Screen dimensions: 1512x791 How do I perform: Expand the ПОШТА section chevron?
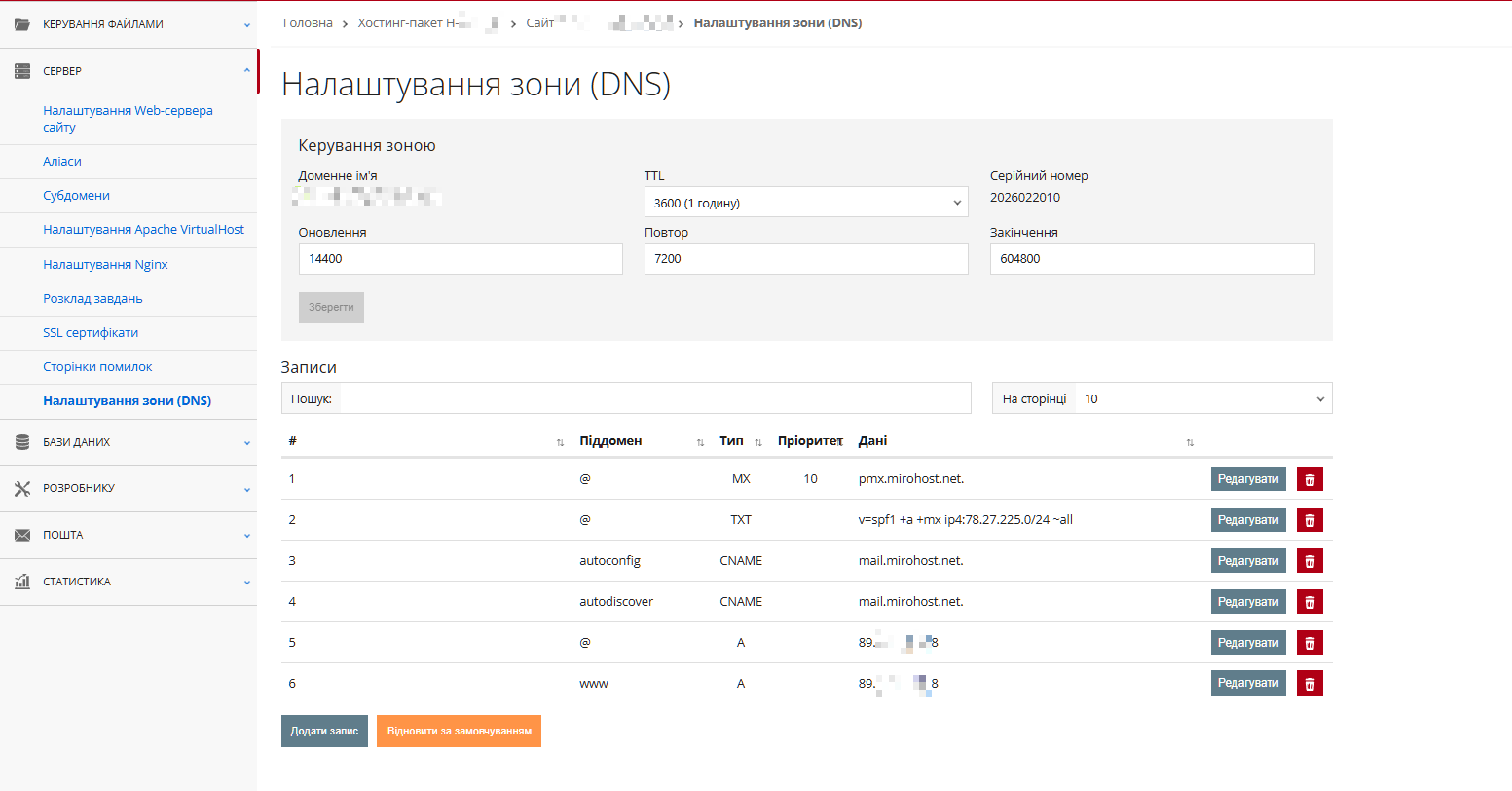tap(247, 534)
